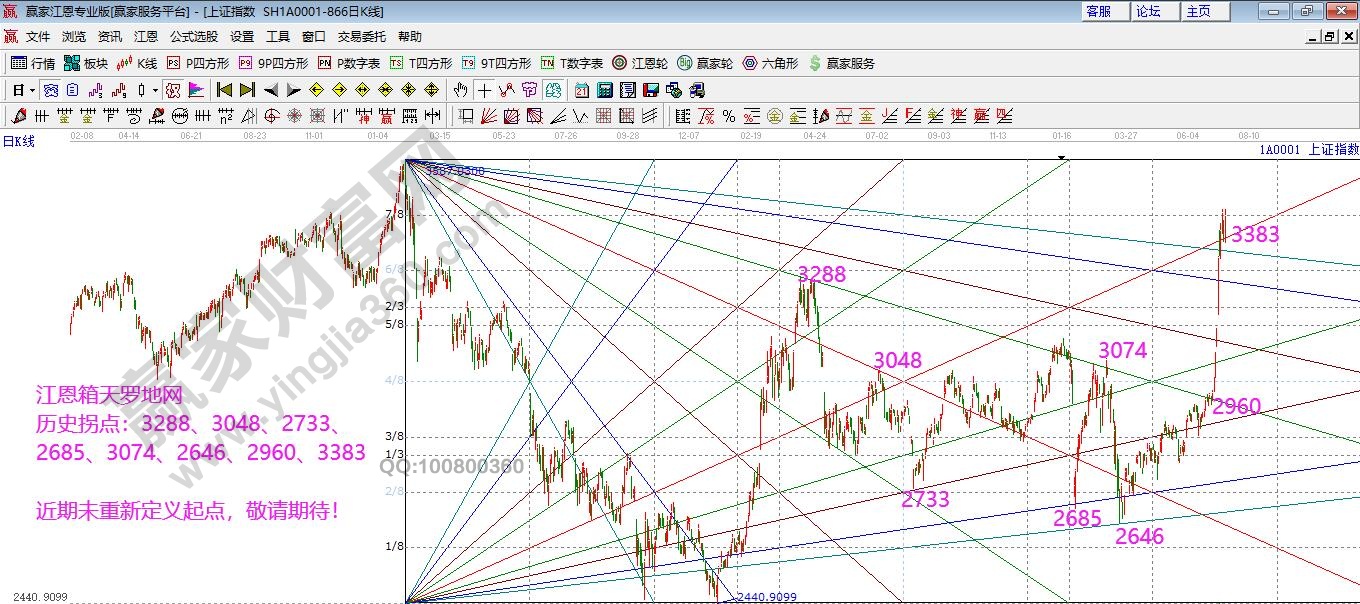Open the 六角形 hexagon chart
The height and width of the screenshot is (604, 1360).
(770, 63)
